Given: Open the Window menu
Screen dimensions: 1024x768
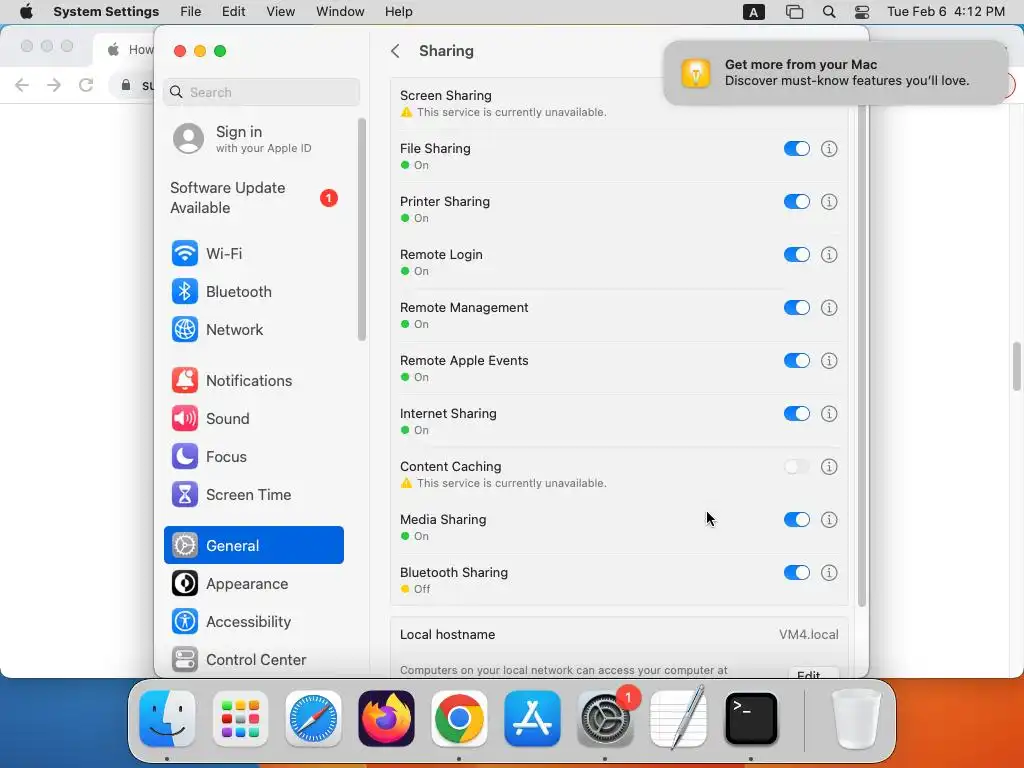Looking at the screenshot, I should [x=340, y=12].
